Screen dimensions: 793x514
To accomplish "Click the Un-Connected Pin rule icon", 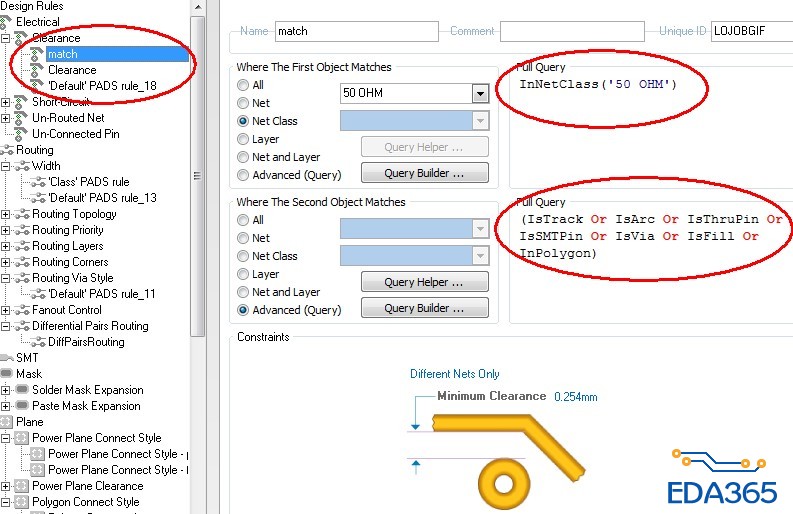I will [x=21, y=134].
